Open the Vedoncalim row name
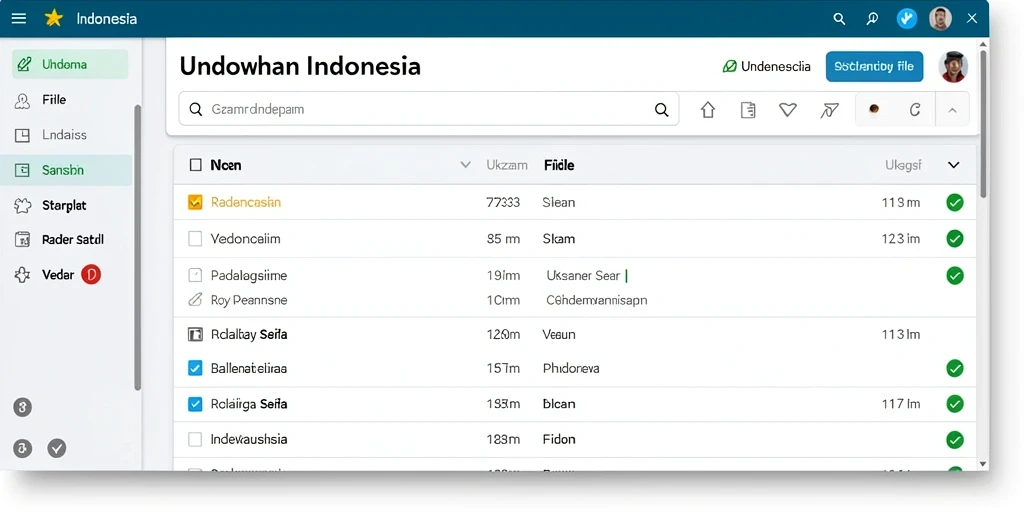 tap(246, 239)
